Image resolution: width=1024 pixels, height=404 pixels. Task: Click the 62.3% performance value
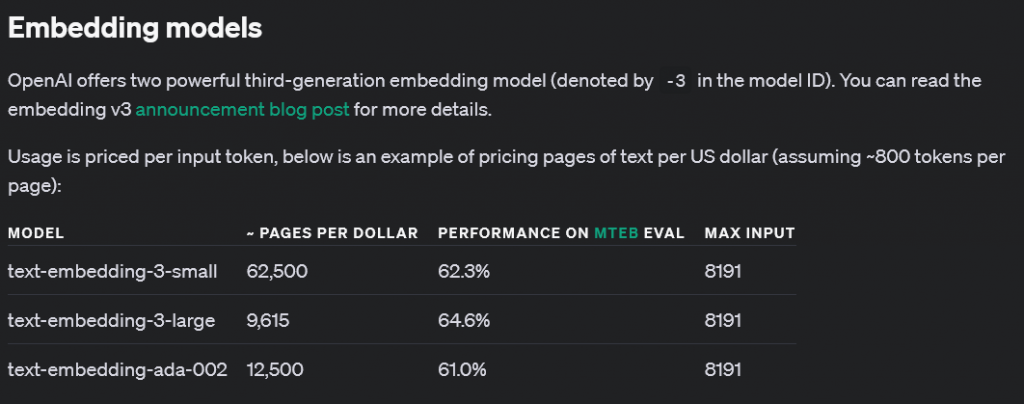[x=463, y=270]
